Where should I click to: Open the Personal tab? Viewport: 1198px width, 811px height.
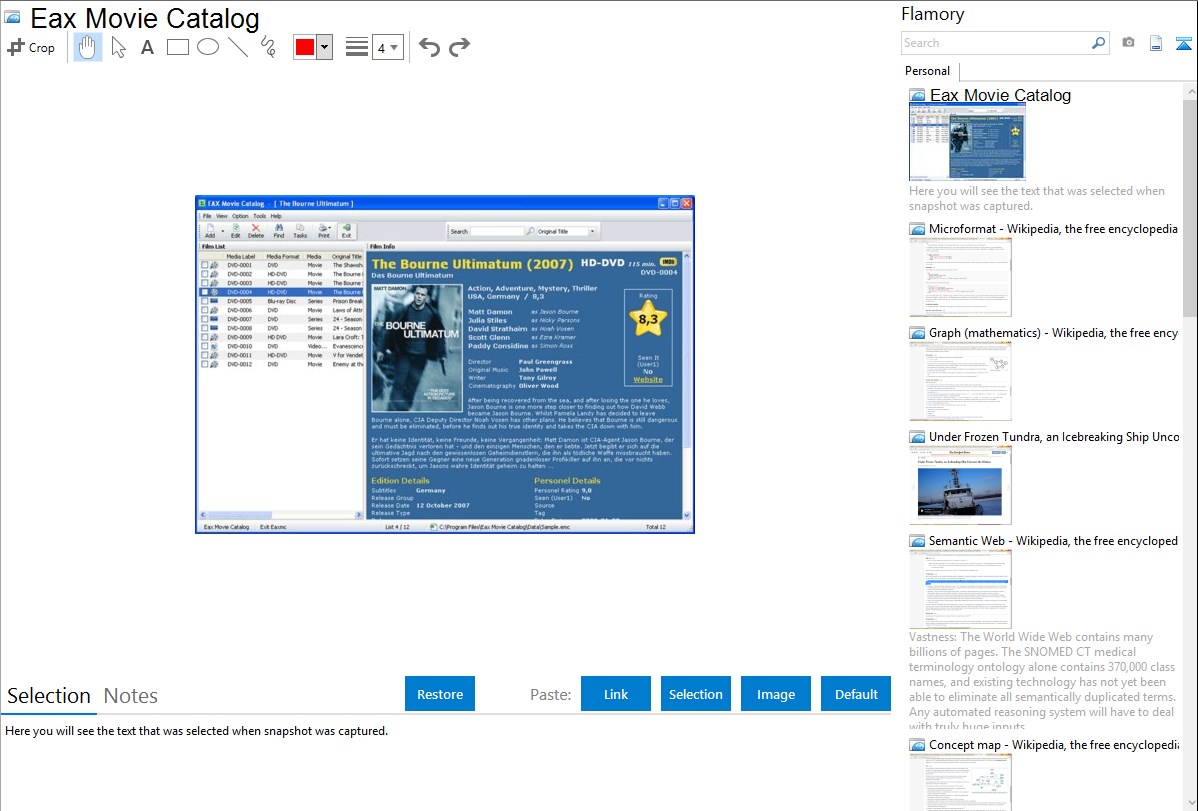[927, 71]
